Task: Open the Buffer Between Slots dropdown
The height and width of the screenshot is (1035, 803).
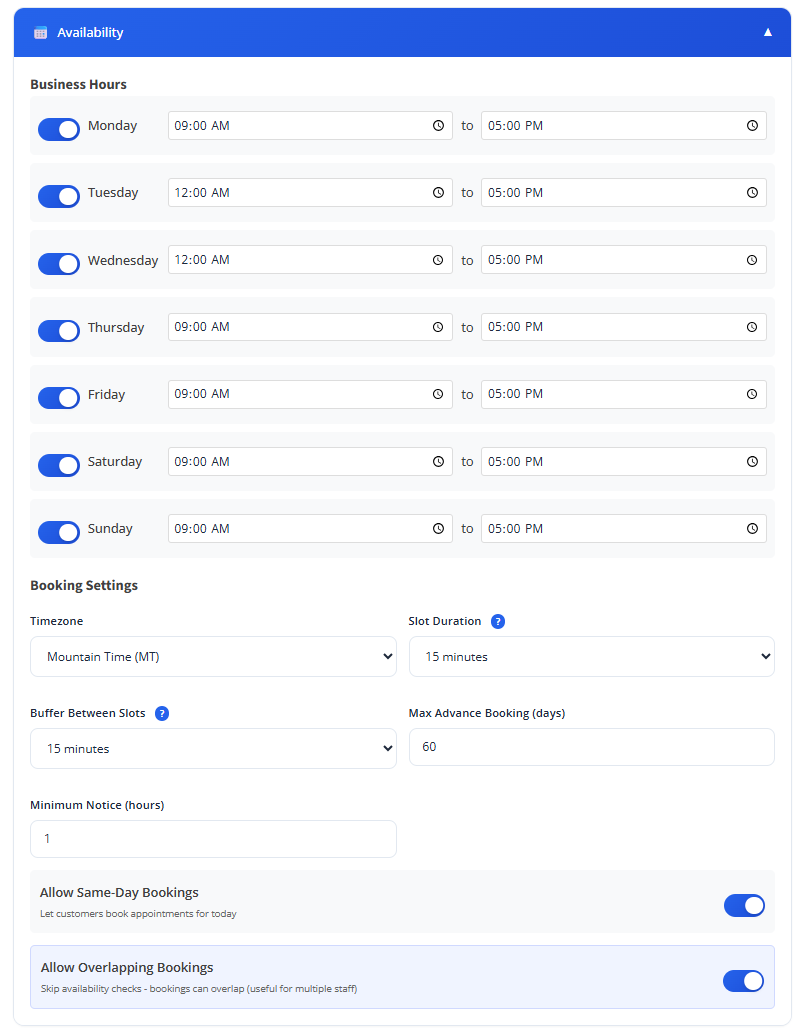Action: point(213,749)
